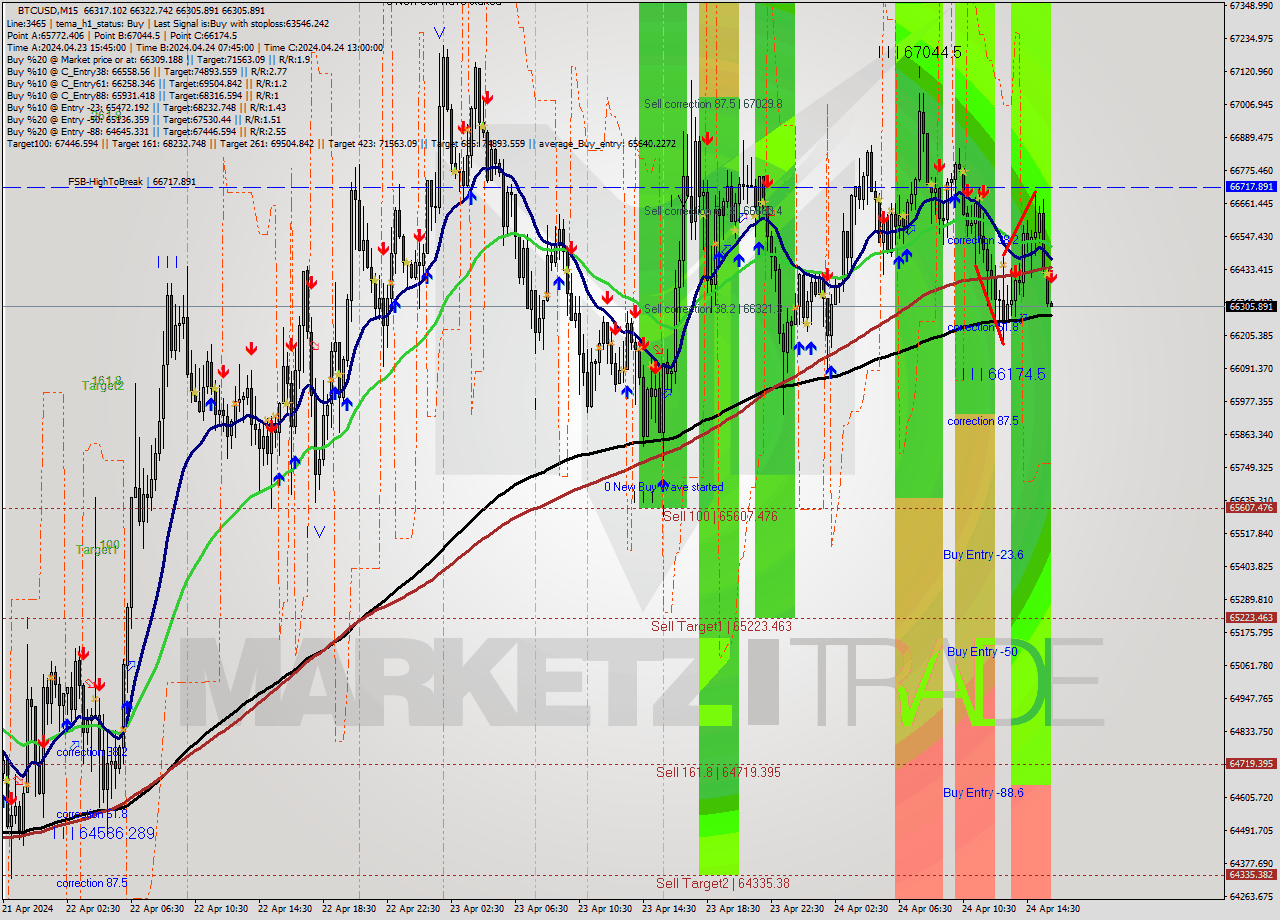The width and height of the screenshot is (1280, 920).
Task: Click the 65607.476 red price axis tag
Action: [x=1251, y=508]
